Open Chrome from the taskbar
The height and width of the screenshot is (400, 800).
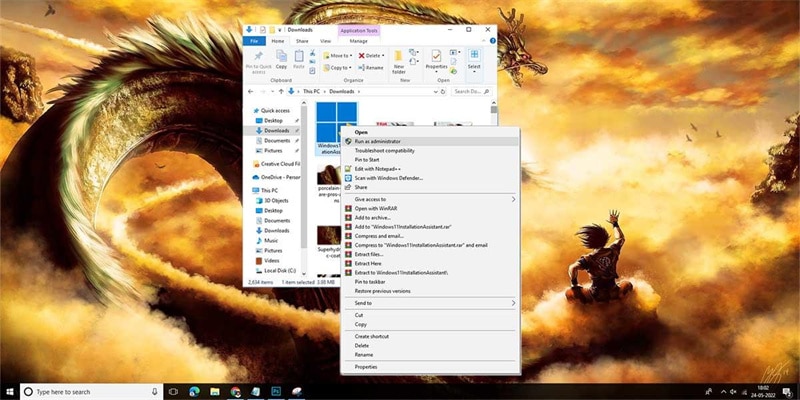click(x=235, y=391)
